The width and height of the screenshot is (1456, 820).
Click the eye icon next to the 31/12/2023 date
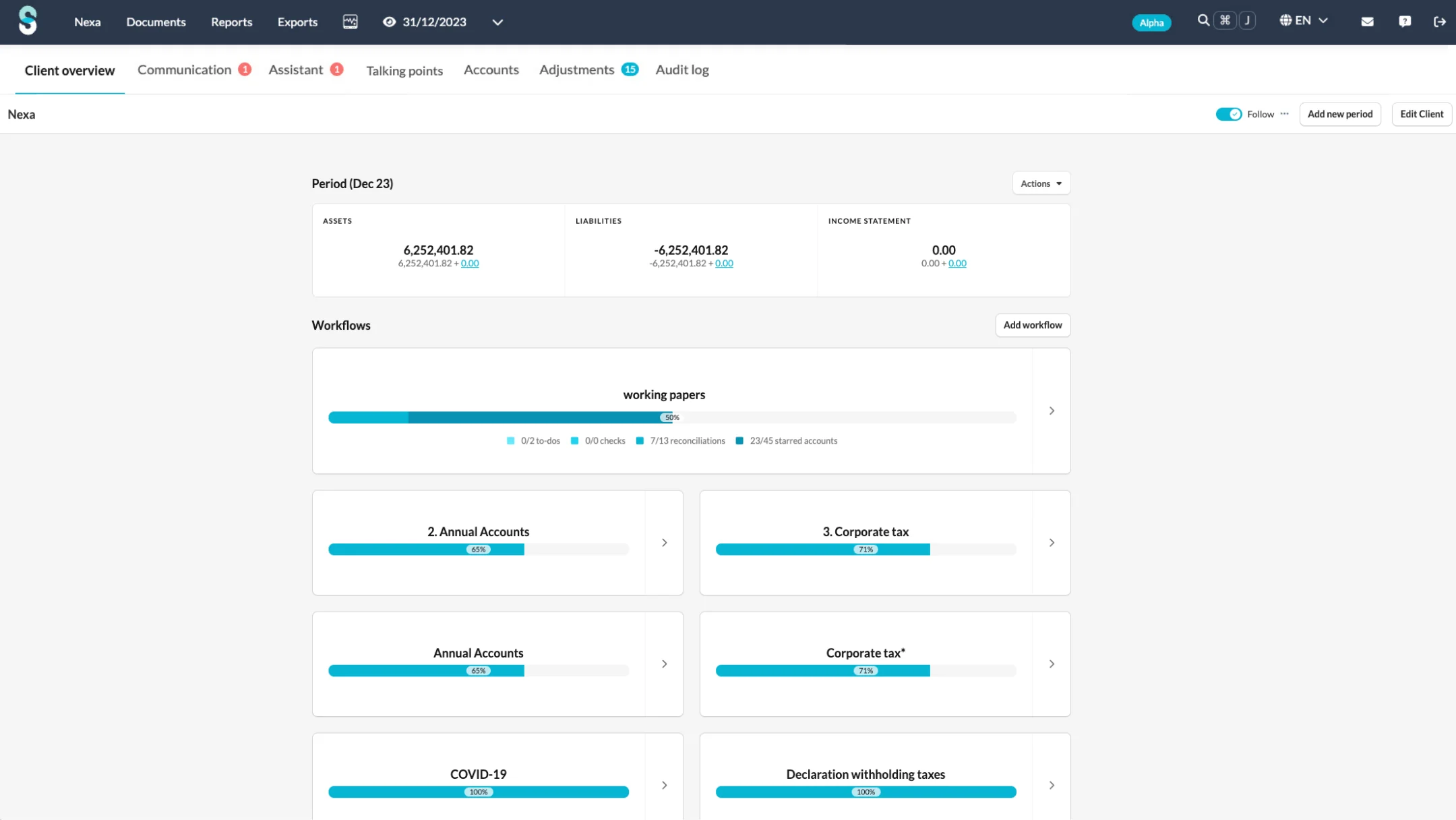click(x=389, y=22)
